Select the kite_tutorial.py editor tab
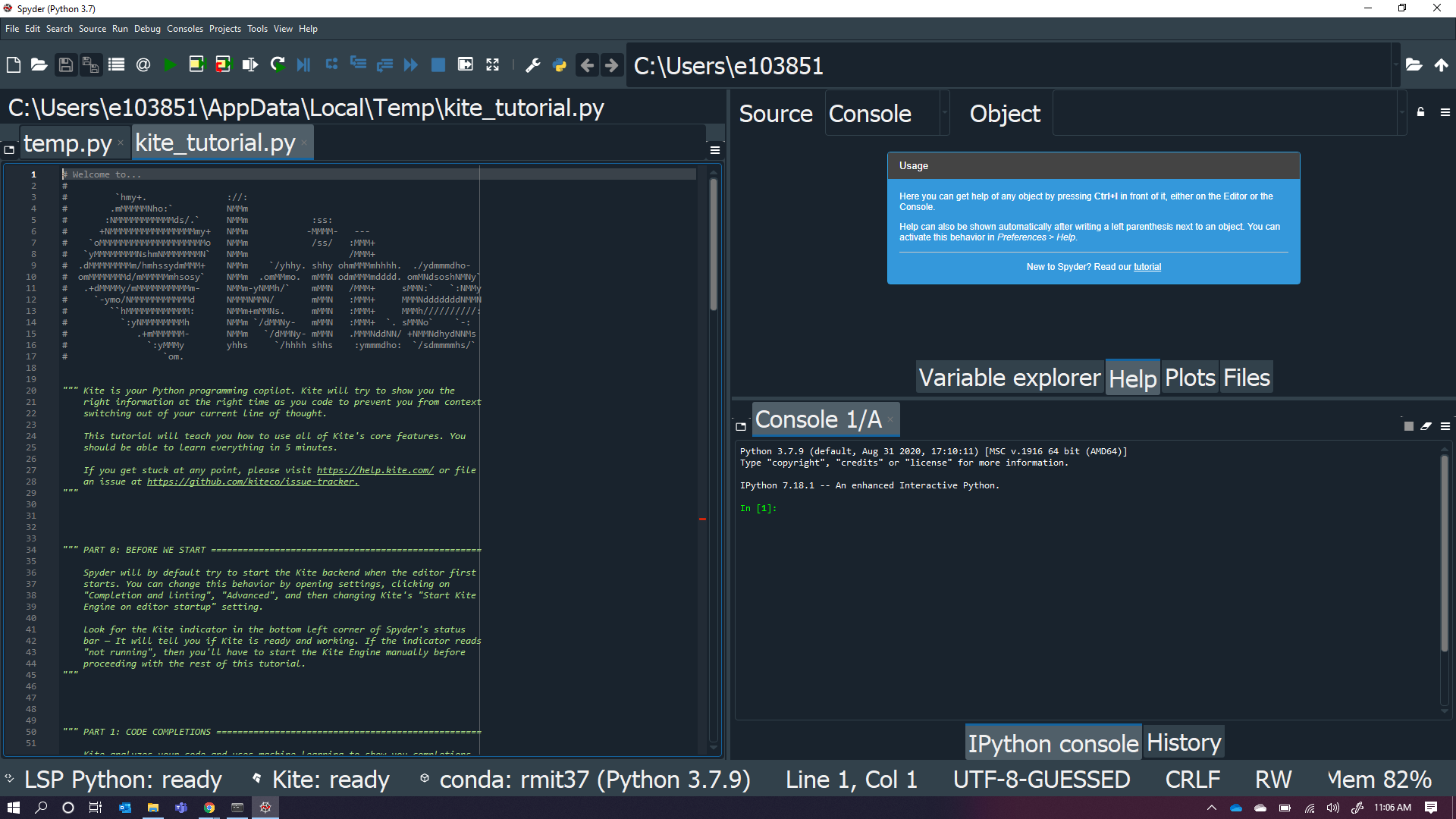 coord(215,143)
